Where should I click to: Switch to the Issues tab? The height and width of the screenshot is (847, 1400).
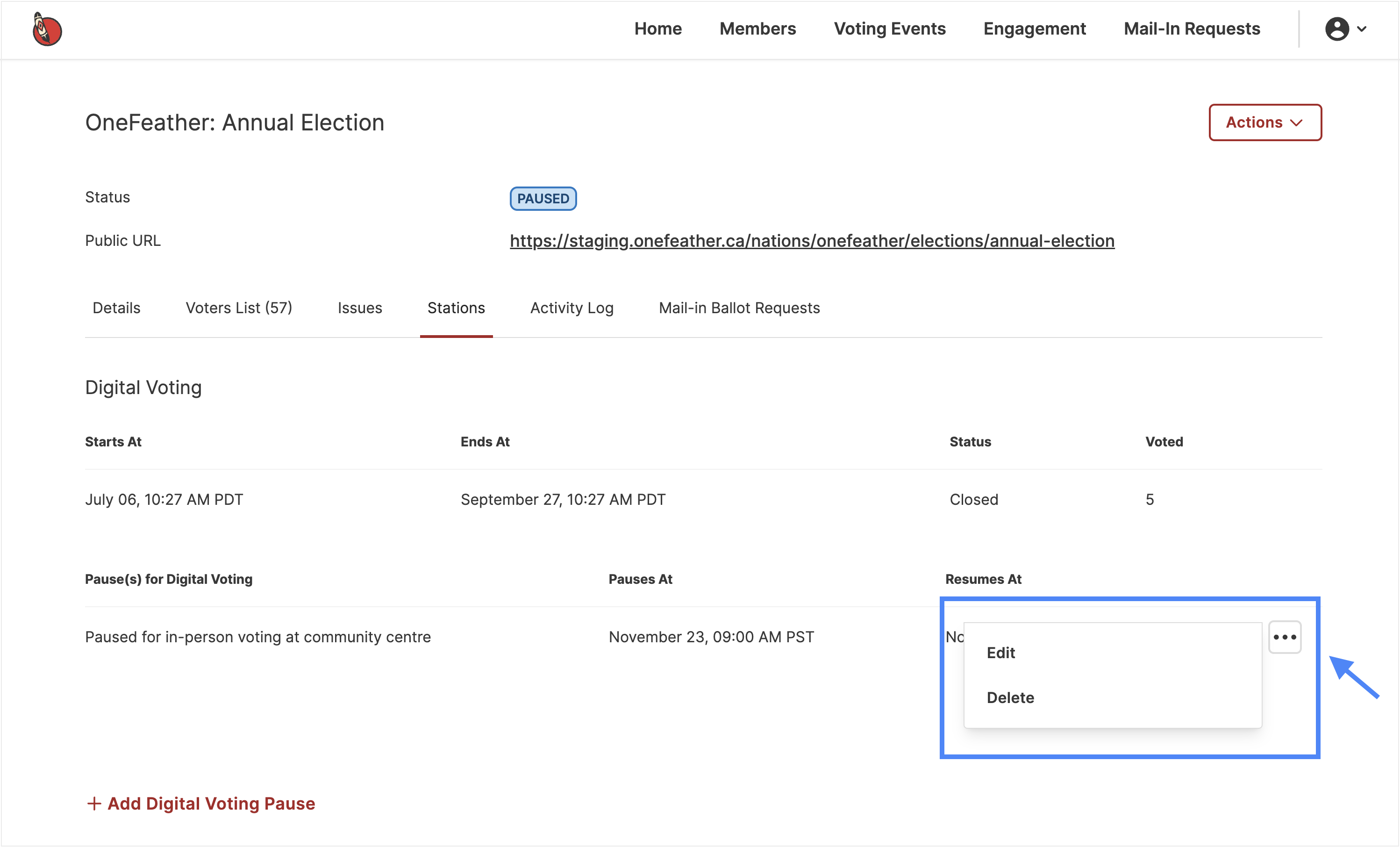(360, 308)
